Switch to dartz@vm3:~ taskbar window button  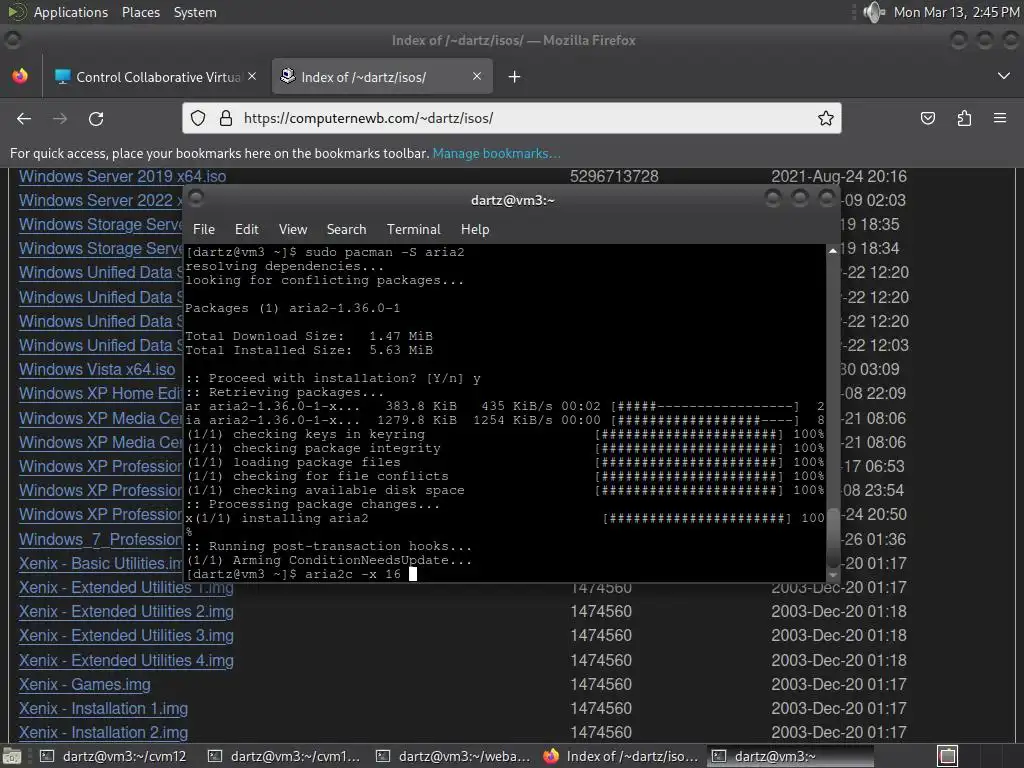point(792,756)
